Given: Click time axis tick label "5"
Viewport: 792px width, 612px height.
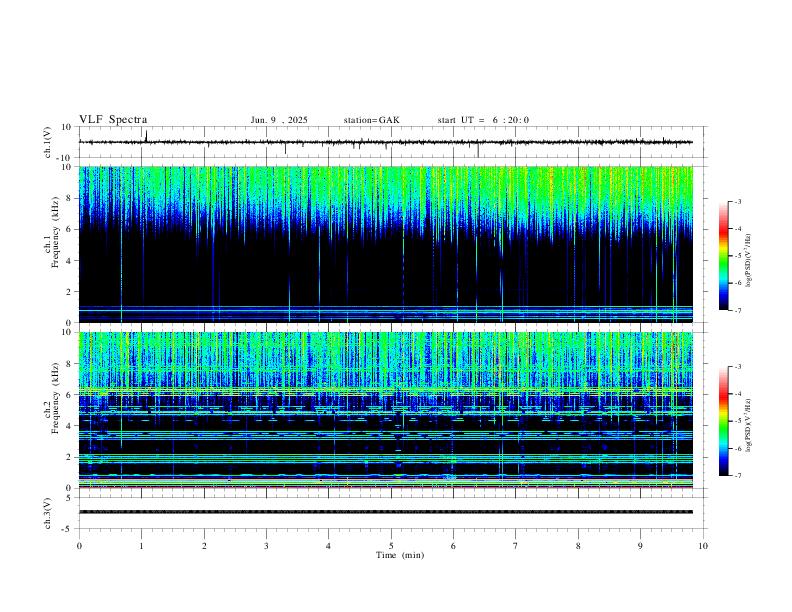Looking at the screenshot, I should click(391, 546).
